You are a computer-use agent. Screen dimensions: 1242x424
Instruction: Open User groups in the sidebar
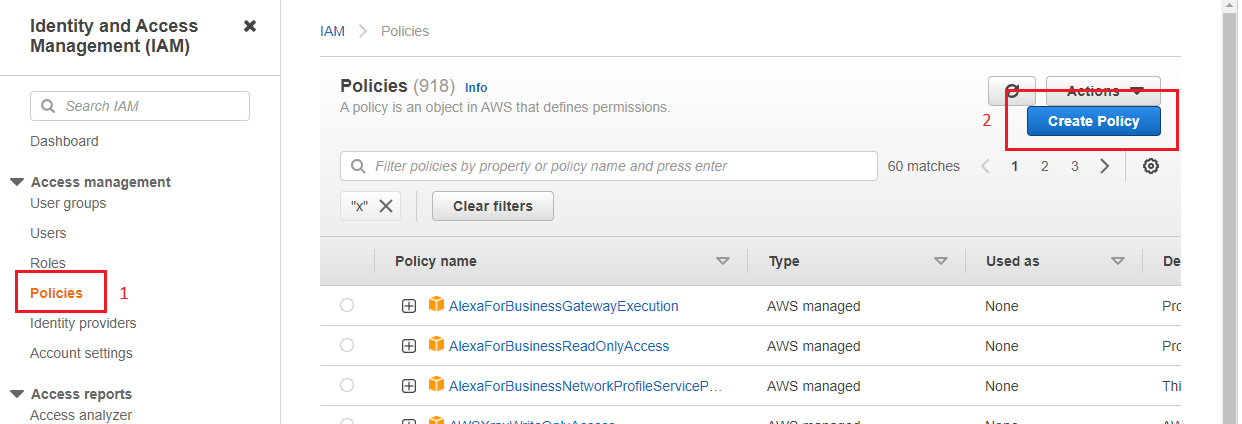pos(68,203)
